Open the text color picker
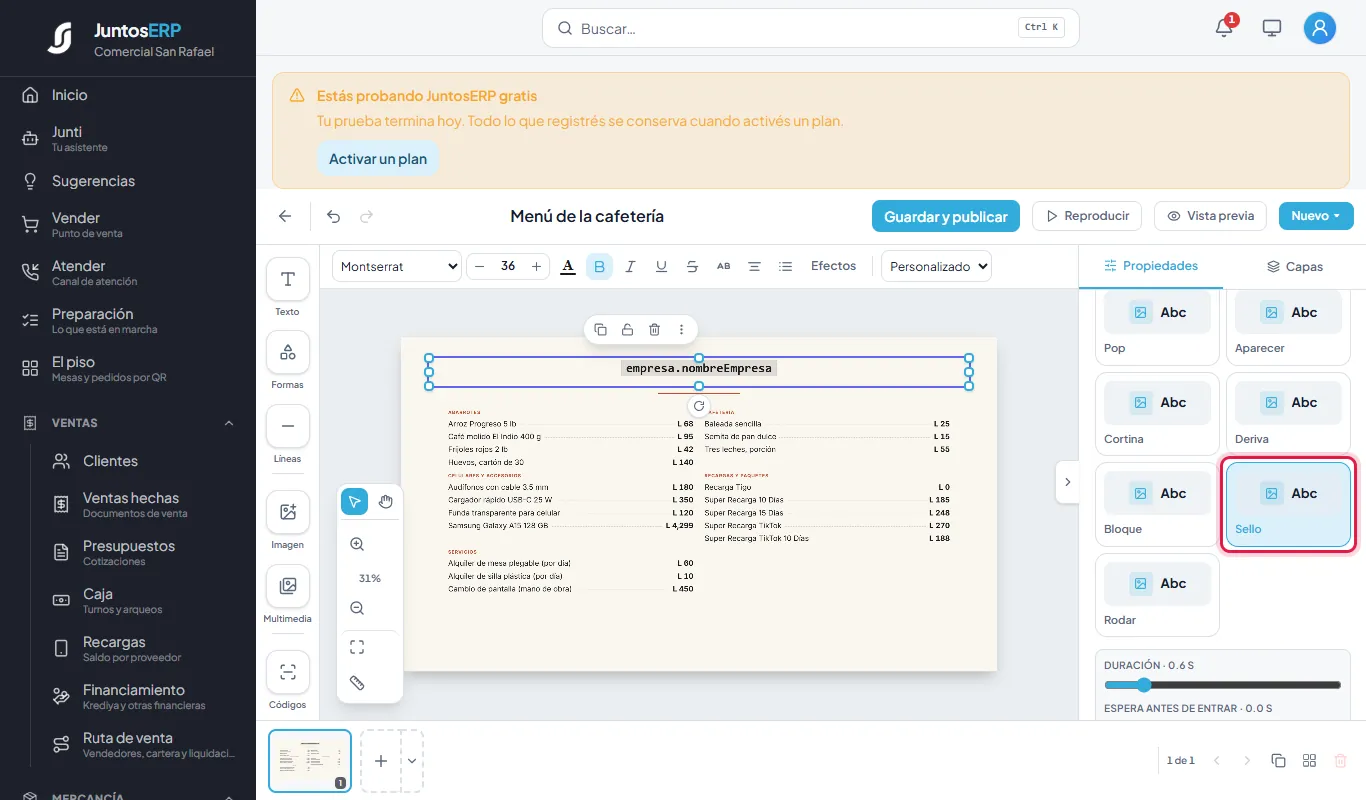 click(x=568, y=266)
